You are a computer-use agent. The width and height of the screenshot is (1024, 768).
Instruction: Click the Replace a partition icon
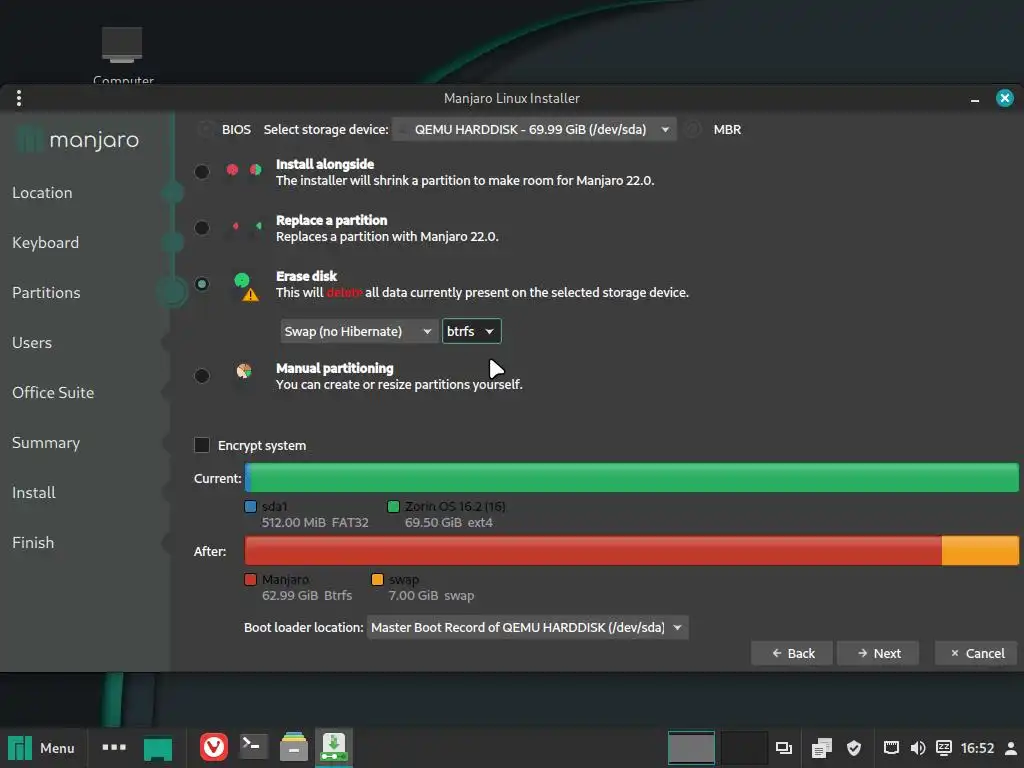pyautogui.click(x=246, y=227)
